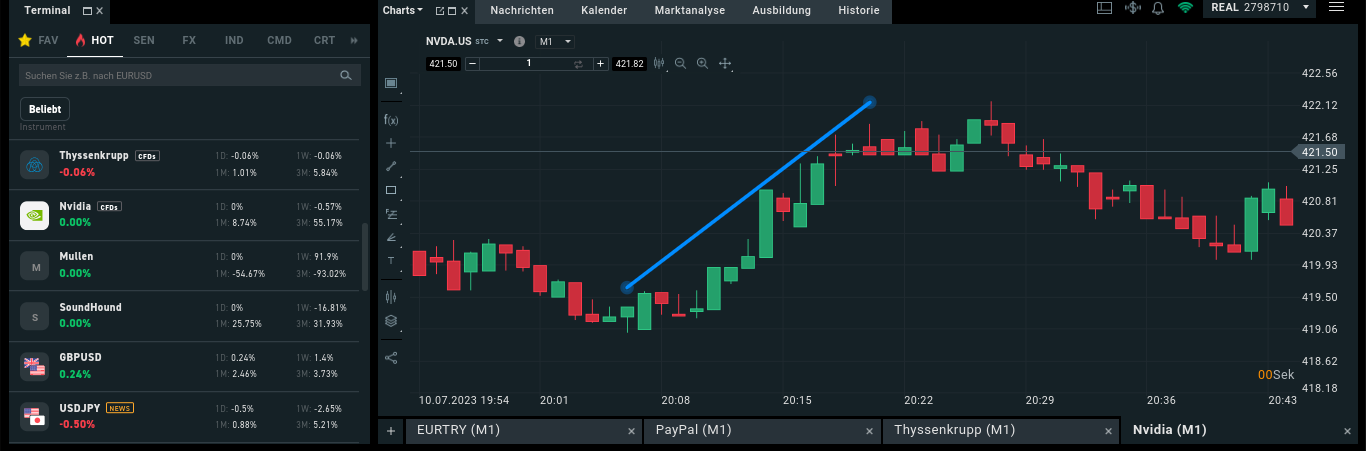1366x451 pixels.
Task: Open the REAL 2798710 account dropdown
Action: (1260, 8)
